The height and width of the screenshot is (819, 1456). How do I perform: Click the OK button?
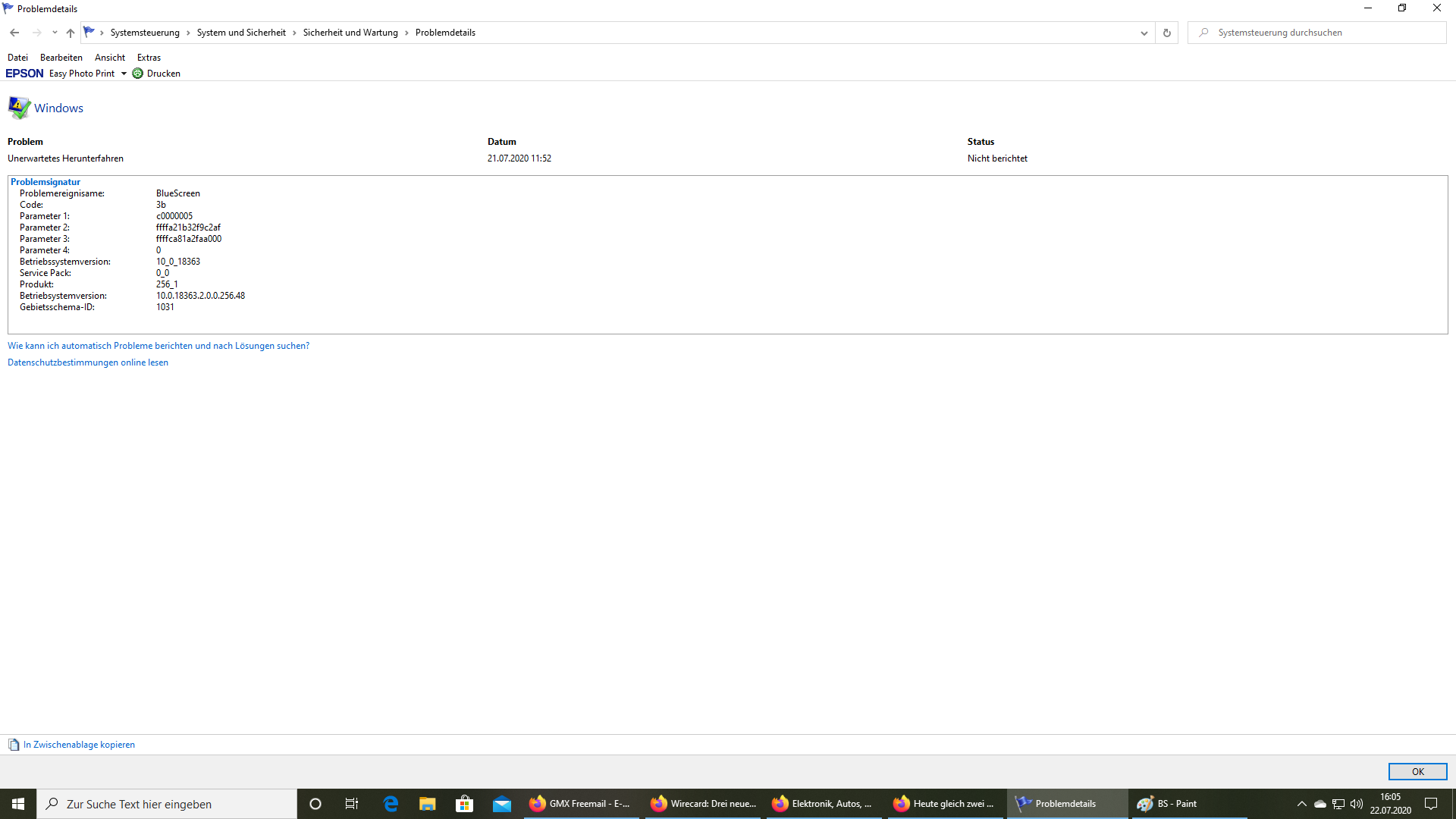point(1417,771)
